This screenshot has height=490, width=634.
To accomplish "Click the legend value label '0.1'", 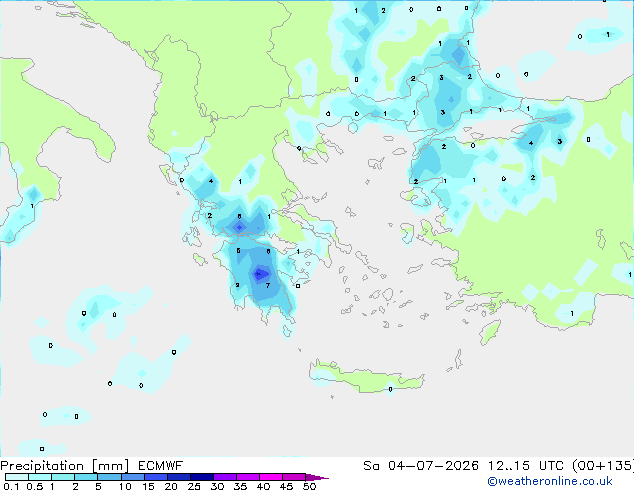I will [x=11, y=486].
